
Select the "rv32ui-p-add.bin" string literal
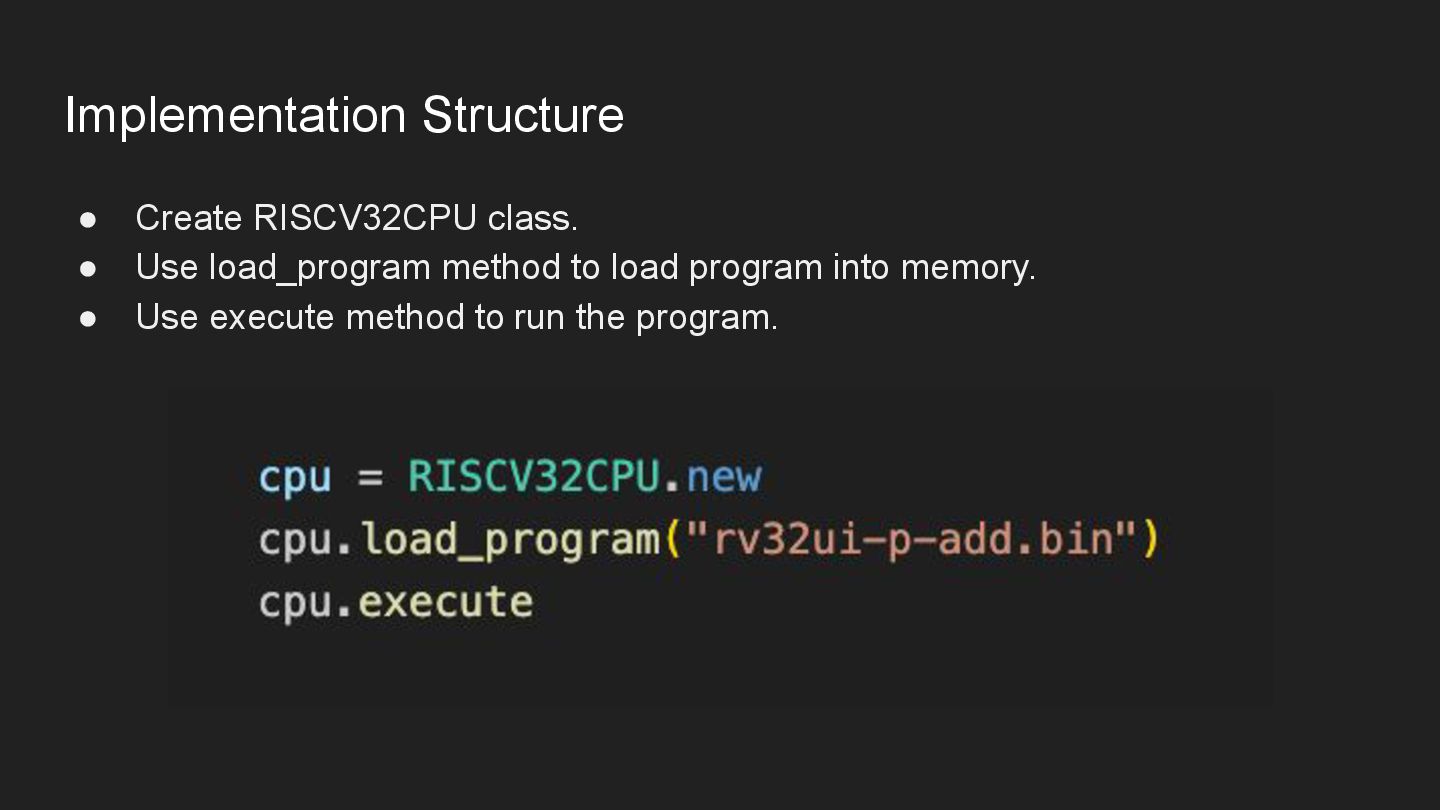(x=910, y=539)
